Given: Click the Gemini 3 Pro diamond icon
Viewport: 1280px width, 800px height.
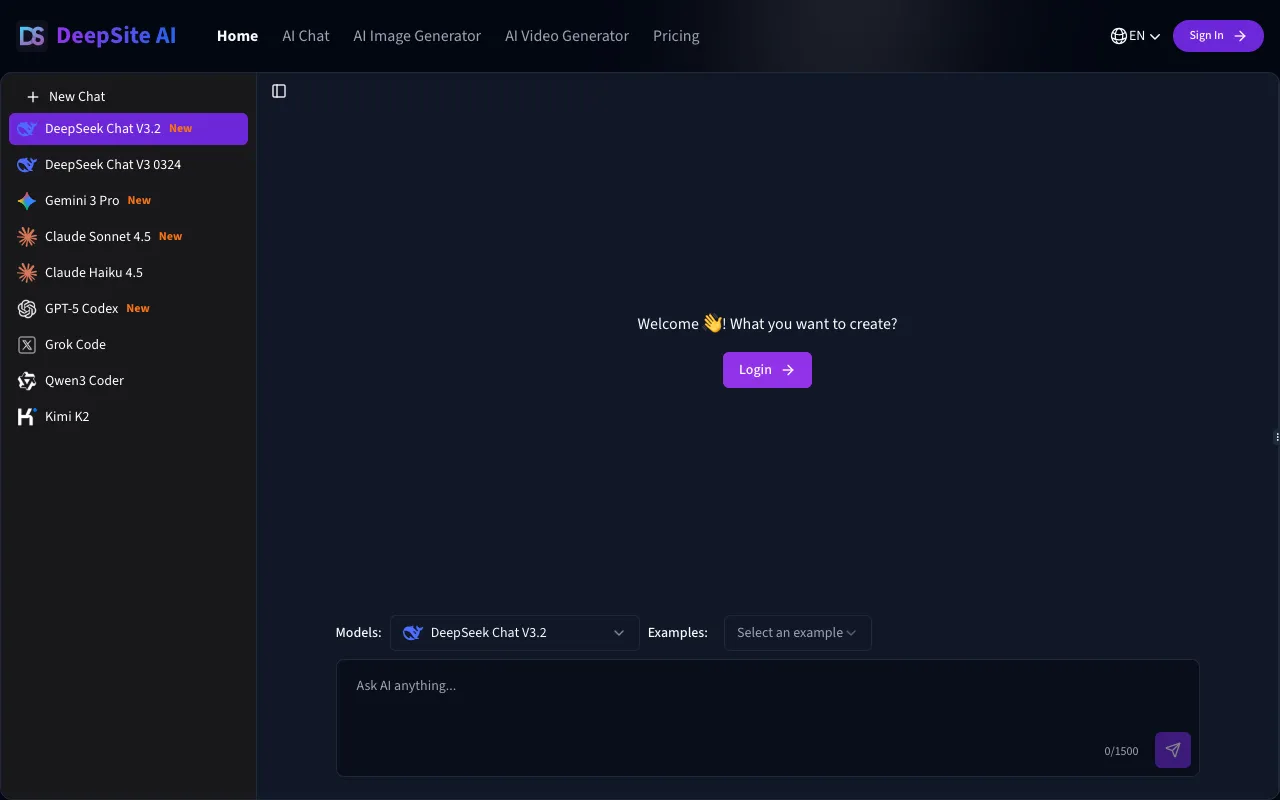Looking at the screenshot, I should (26, 200).
